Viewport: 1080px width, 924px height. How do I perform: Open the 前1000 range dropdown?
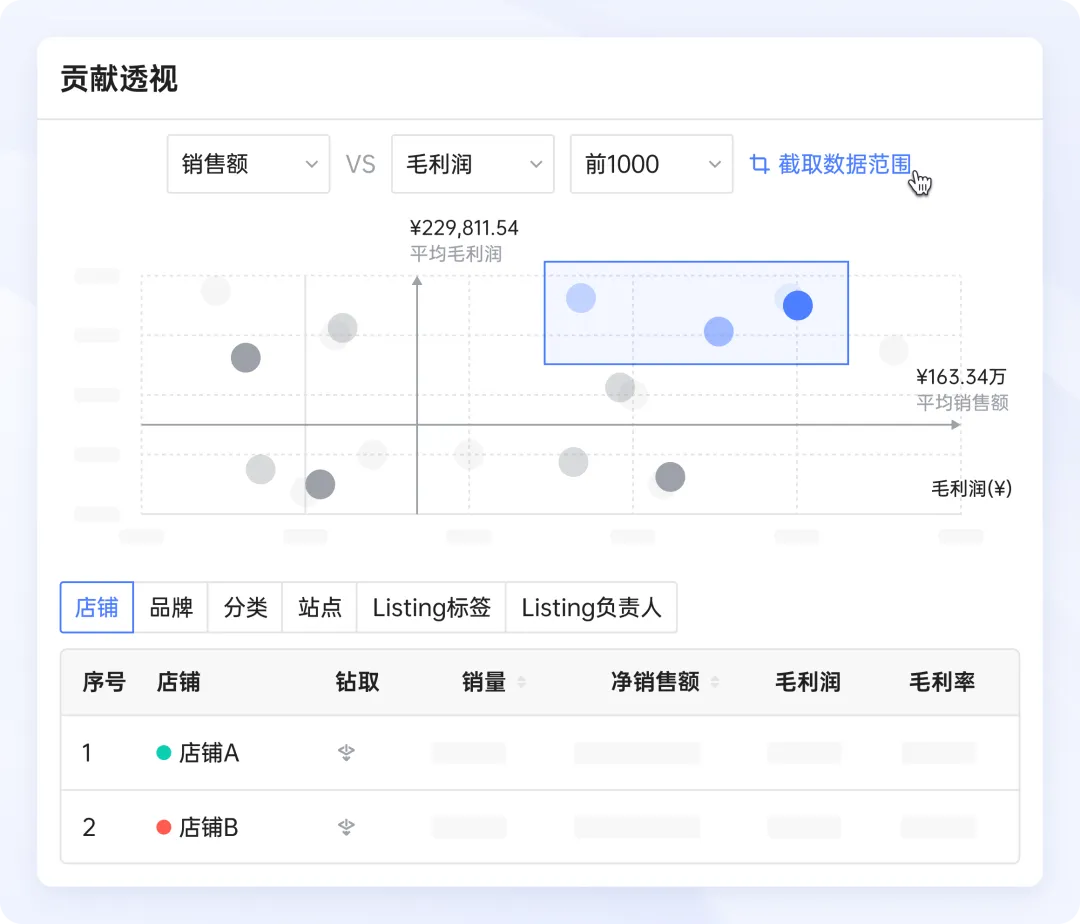pos(651,164)
